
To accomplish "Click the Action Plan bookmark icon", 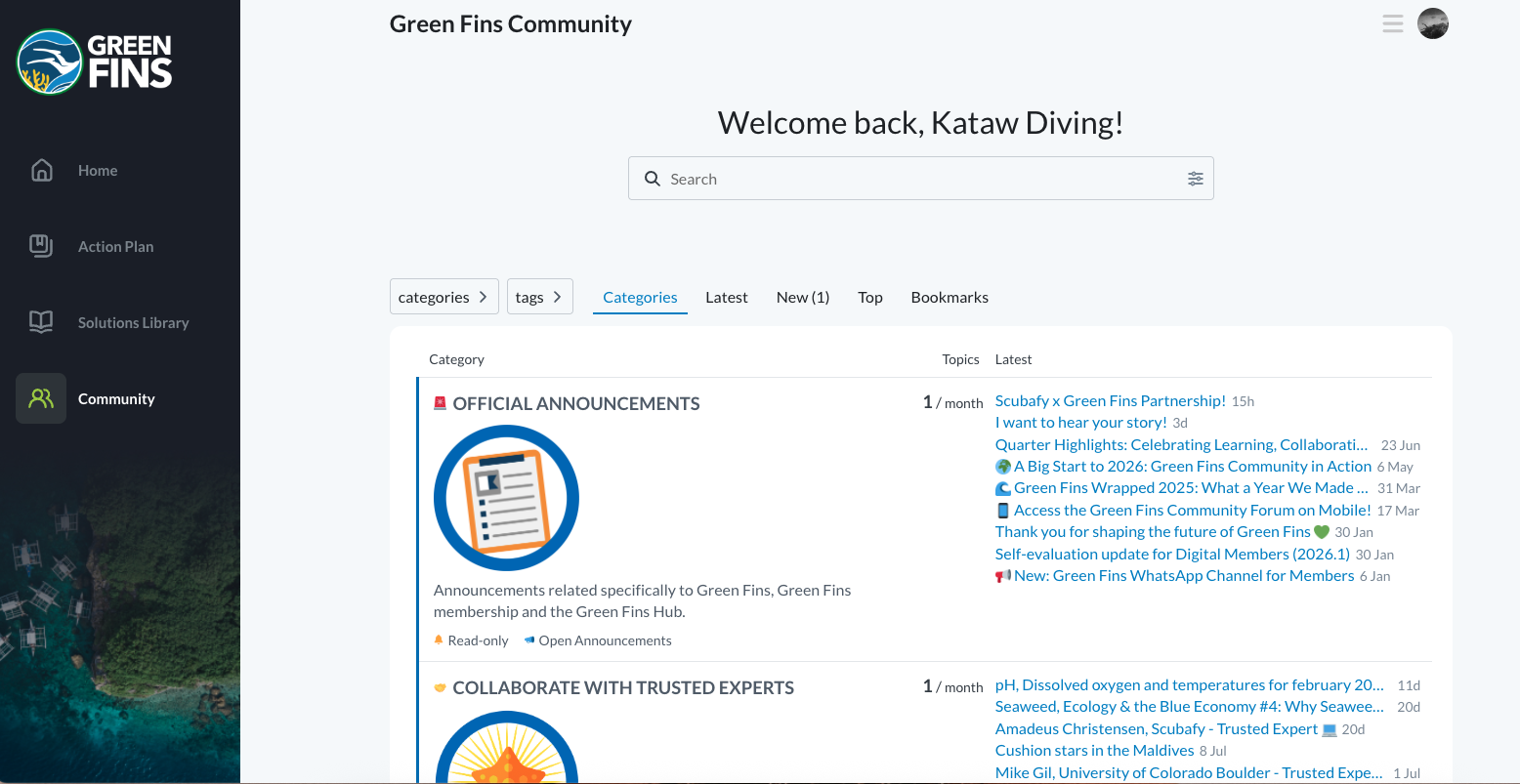I will (x=41, y=246).
